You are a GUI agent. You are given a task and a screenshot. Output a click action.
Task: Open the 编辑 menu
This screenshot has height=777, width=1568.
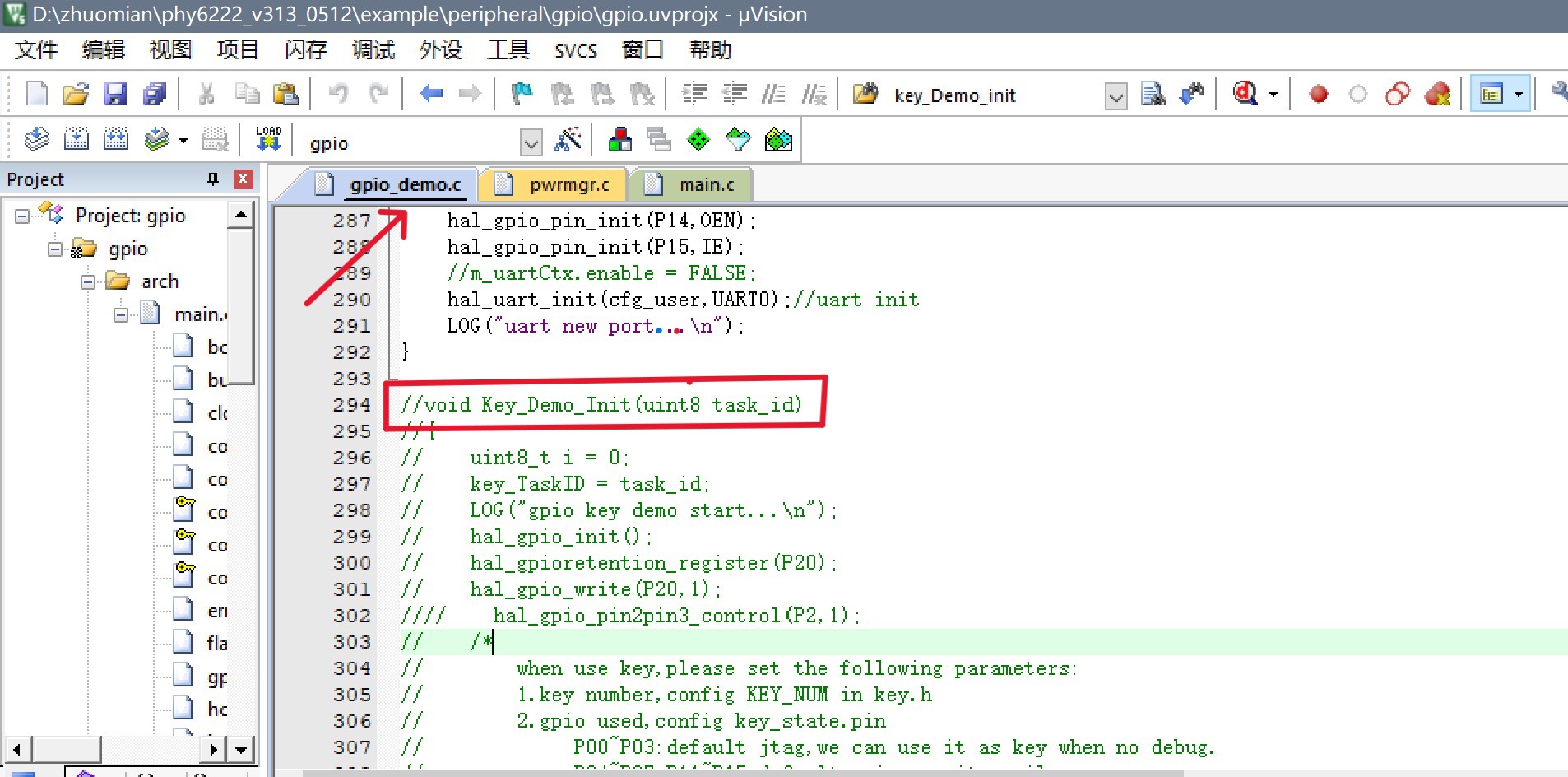[x=104, y=50]
